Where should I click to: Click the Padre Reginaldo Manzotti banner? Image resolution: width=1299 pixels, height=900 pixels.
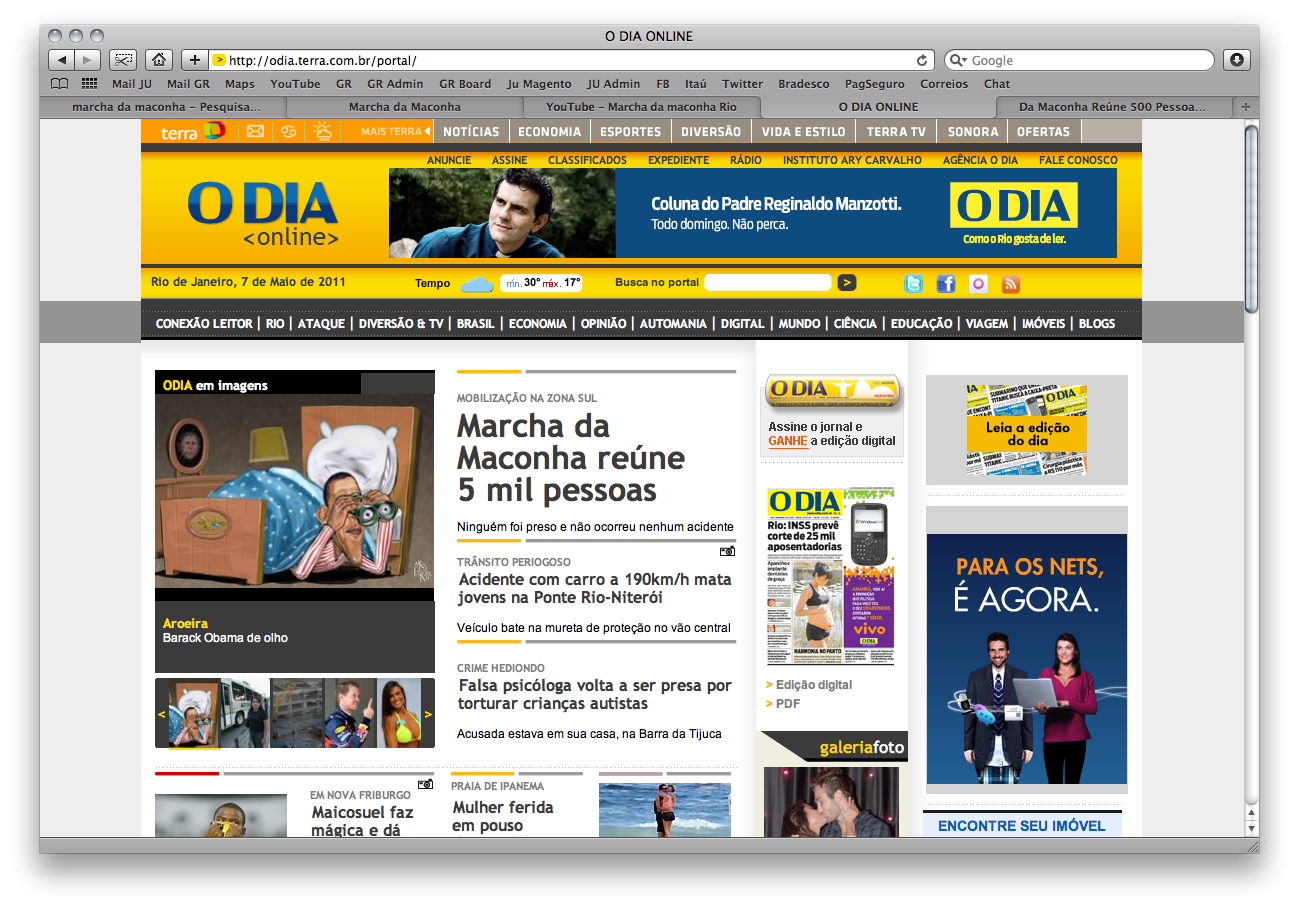[x=753, y=213]
